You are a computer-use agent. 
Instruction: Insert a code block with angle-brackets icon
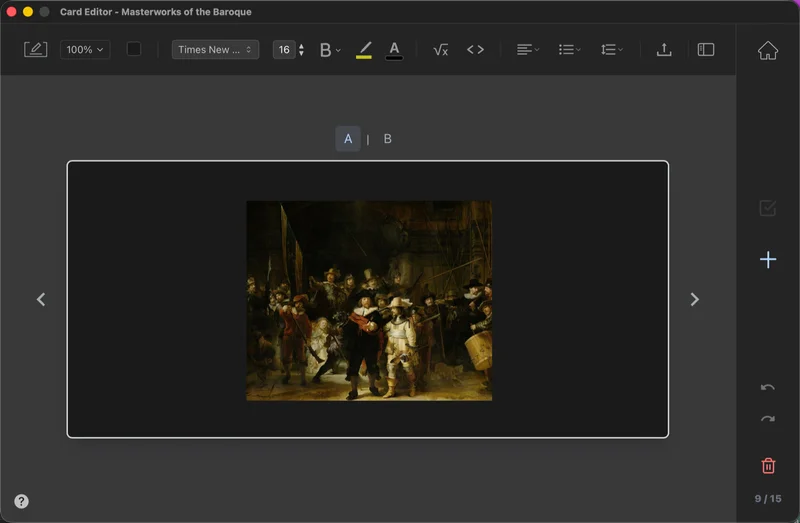476,49
